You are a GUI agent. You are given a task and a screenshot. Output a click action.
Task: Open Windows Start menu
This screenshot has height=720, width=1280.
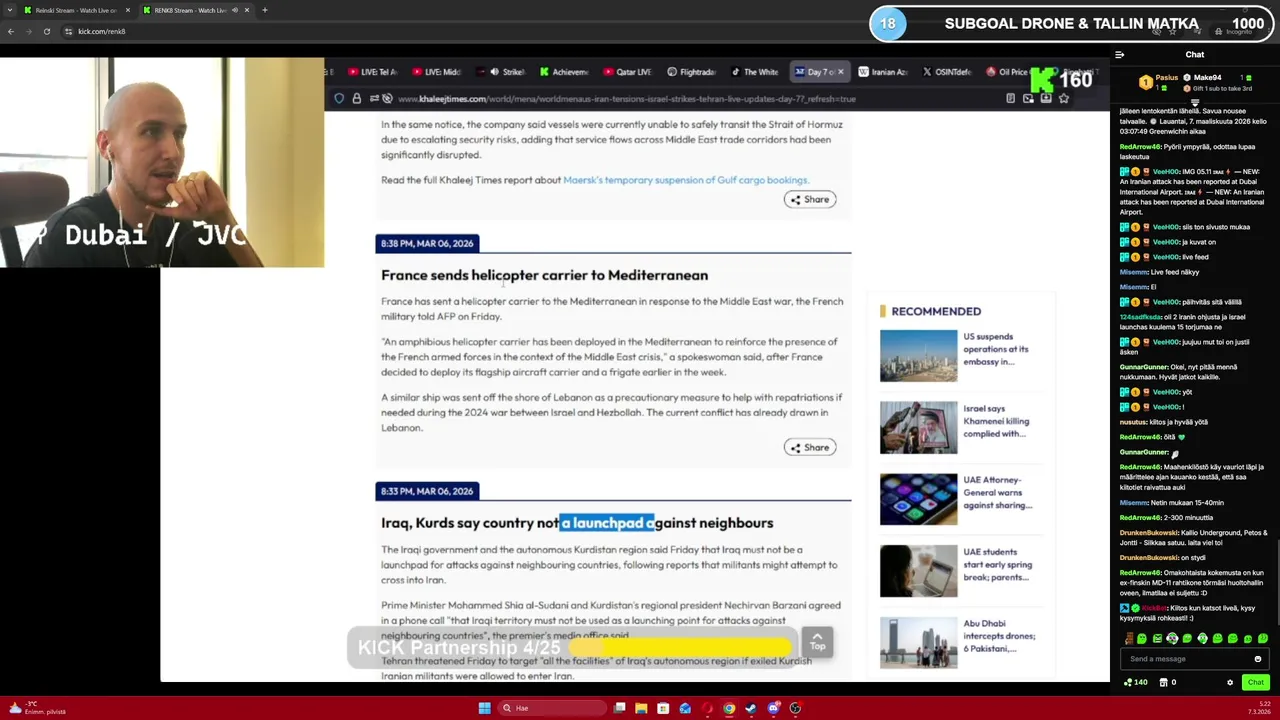pyautogui.click(x=485, y=708)
